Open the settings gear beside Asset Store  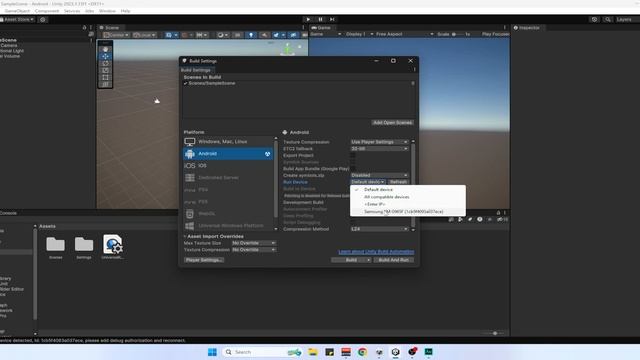43,20
